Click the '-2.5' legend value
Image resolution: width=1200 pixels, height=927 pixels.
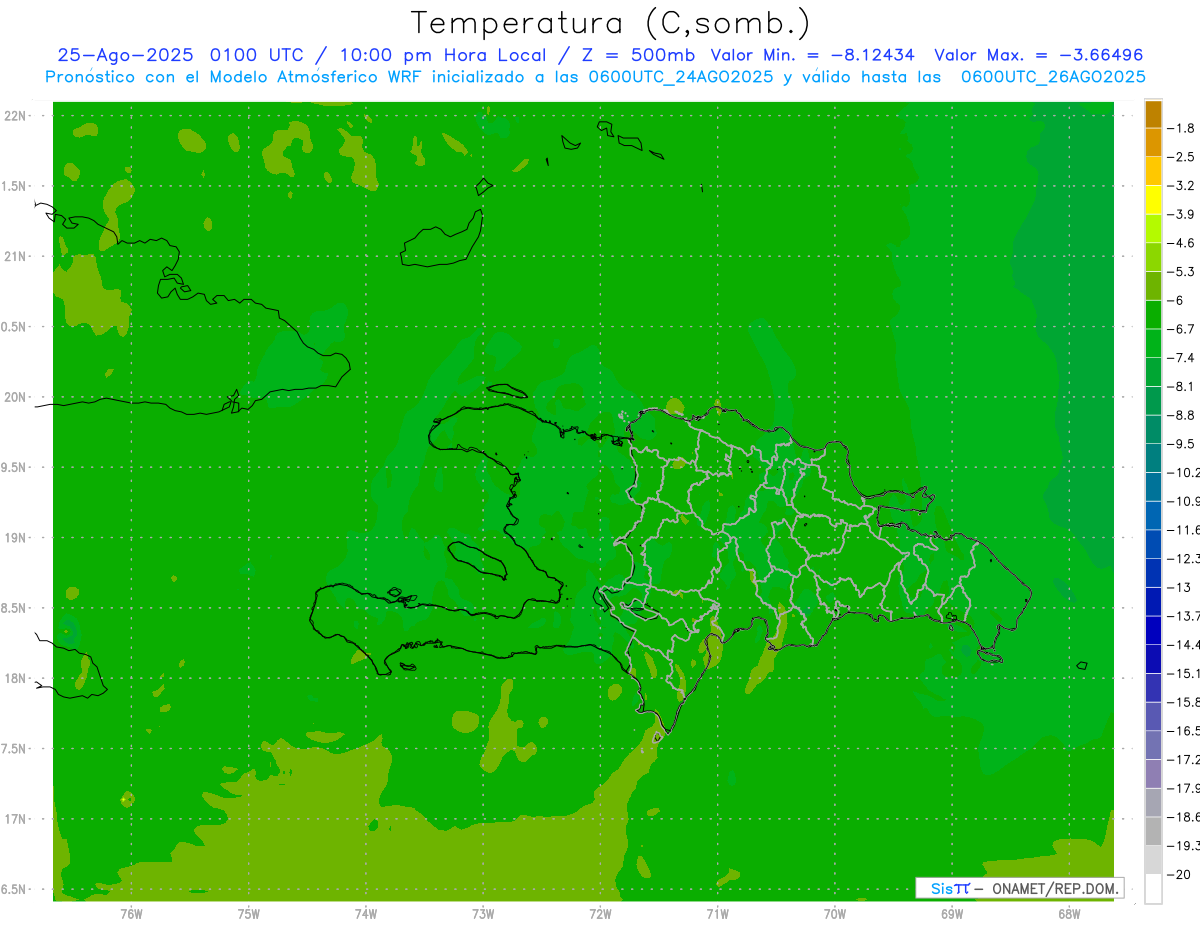(x=1182, y=157)
